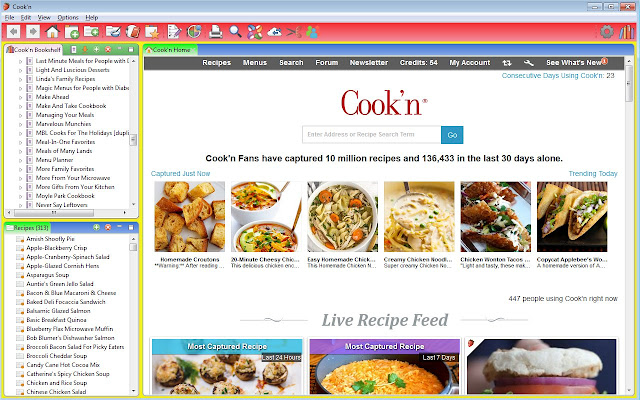Click the import arrow icon in Bookshelf panel header
The width and height of the screenshot is (640, 400).
(x=85, y=49)
